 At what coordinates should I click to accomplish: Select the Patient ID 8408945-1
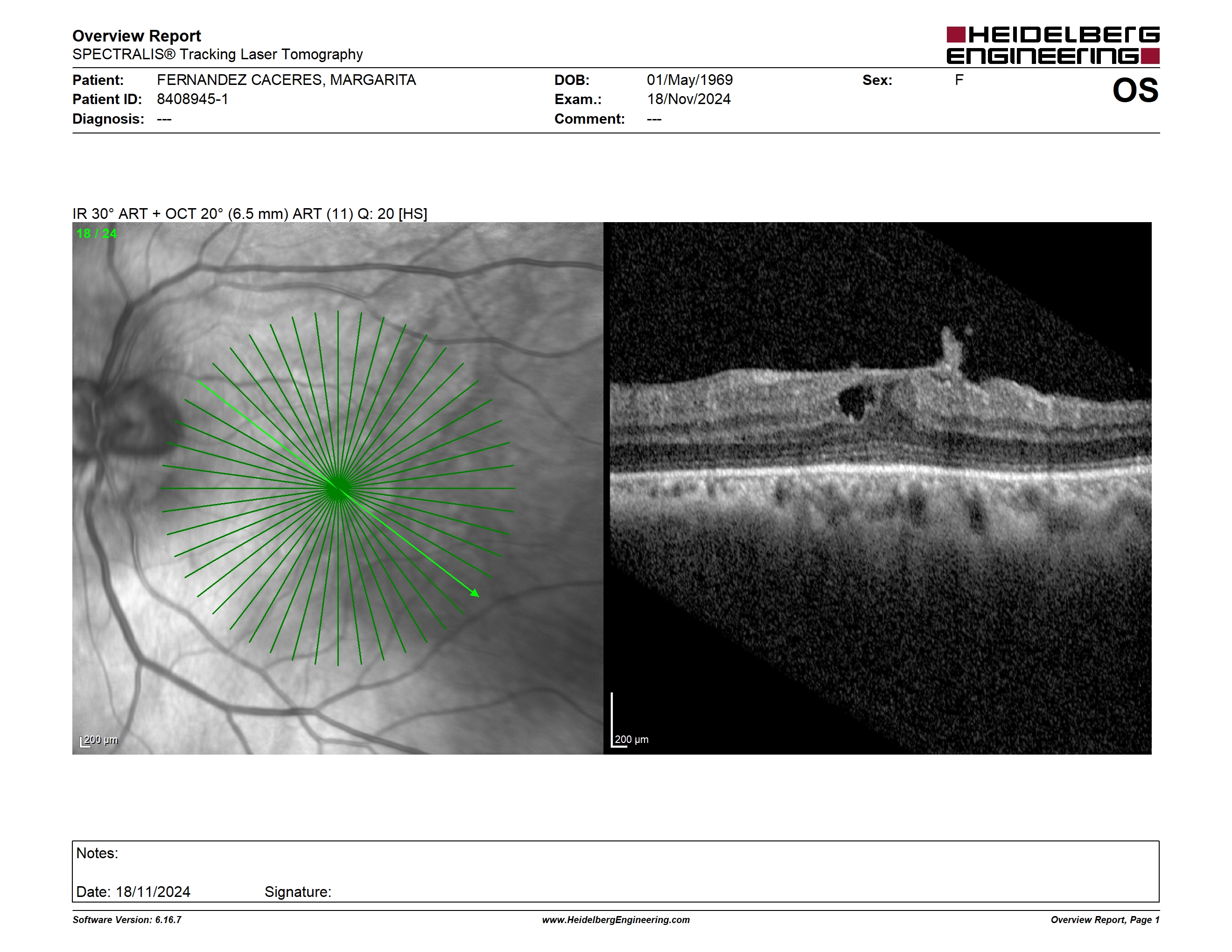(x=192, y=99)
